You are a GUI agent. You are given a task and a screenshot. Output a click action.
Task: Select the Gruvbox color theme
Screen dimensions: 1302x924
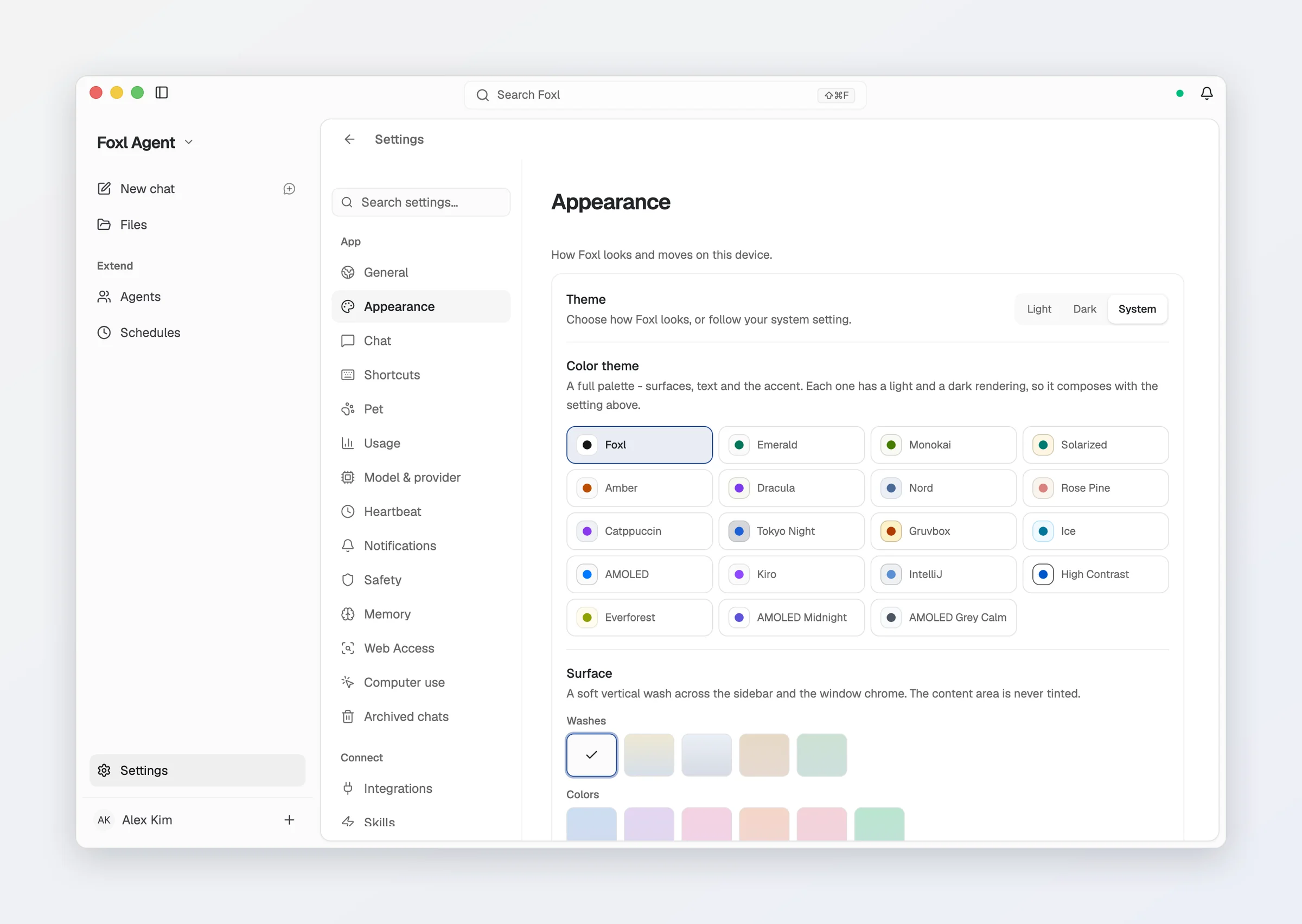[943, 531]
